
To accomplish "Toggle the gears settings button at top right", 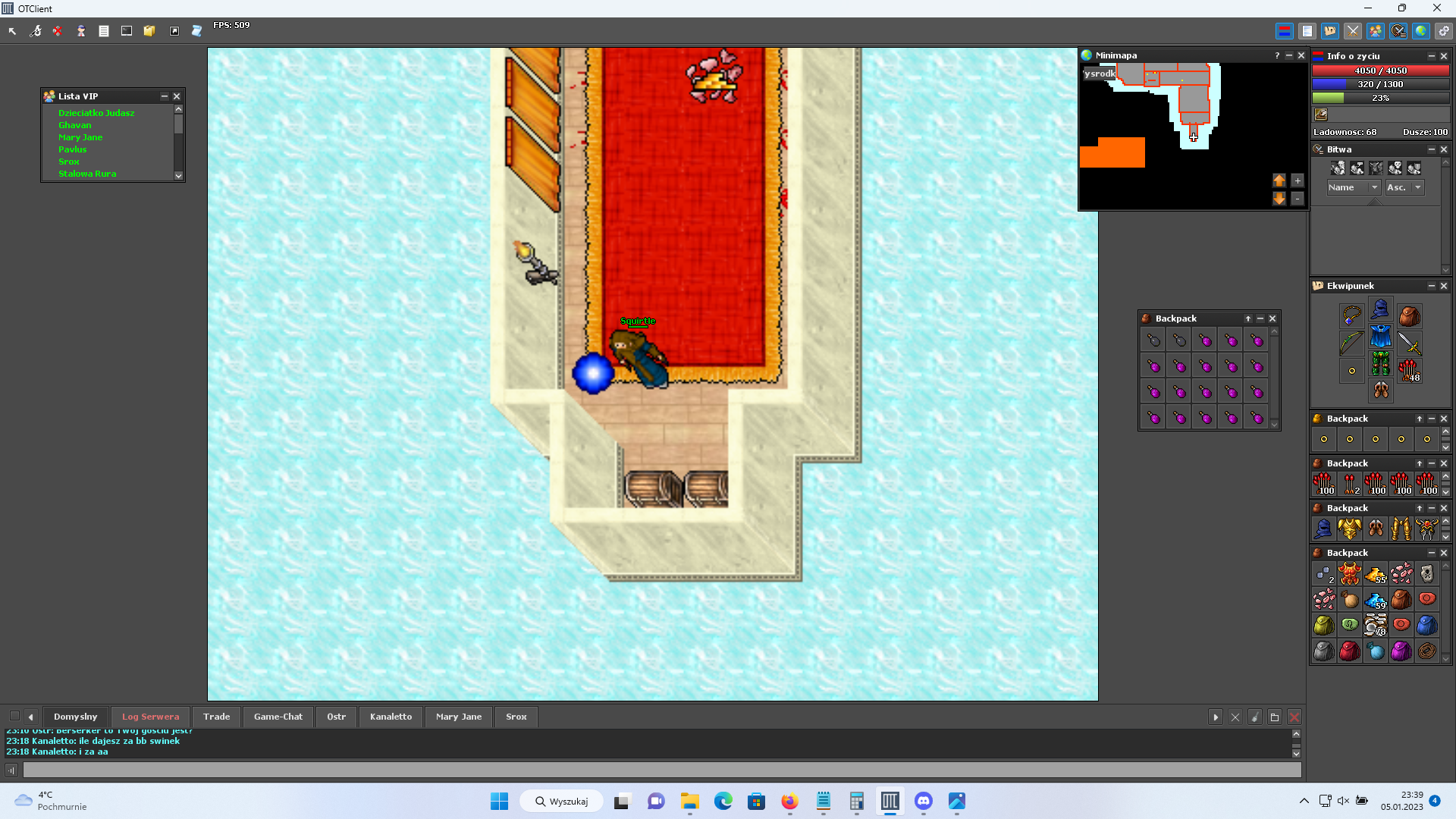I will point(1444,31).
